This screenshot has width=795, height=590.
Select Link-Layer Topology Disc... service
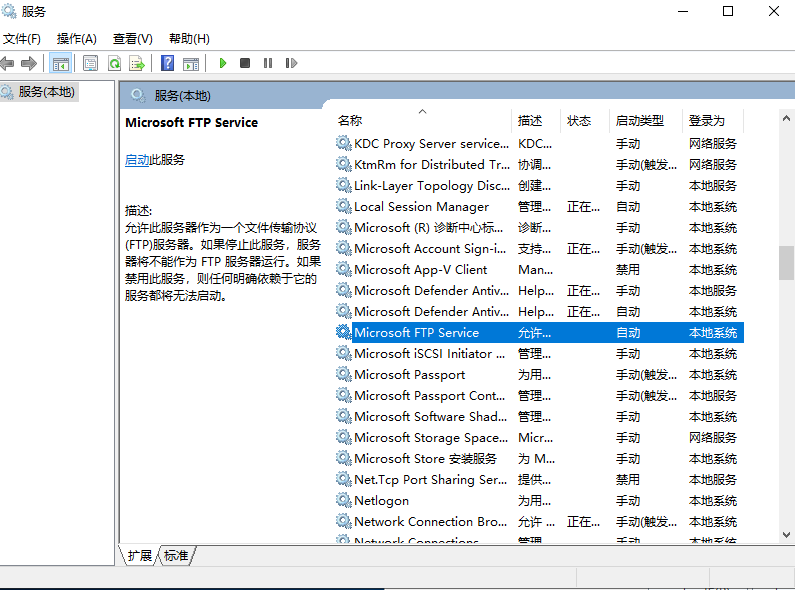pos(431,186)
